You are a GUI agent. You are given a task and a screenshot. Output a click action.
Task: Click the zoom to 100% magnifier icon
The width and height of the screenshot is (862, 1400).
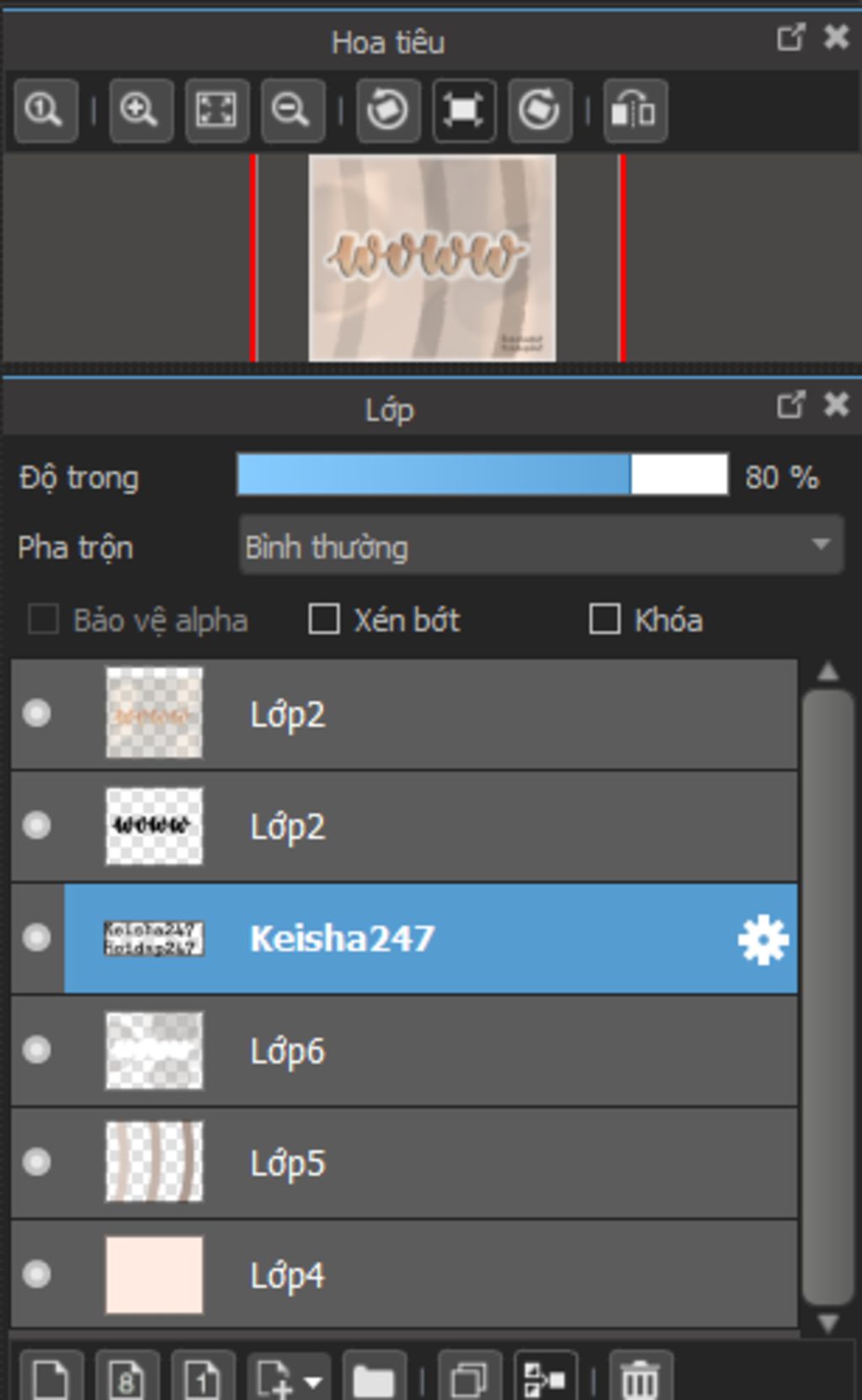click(45, 110)
